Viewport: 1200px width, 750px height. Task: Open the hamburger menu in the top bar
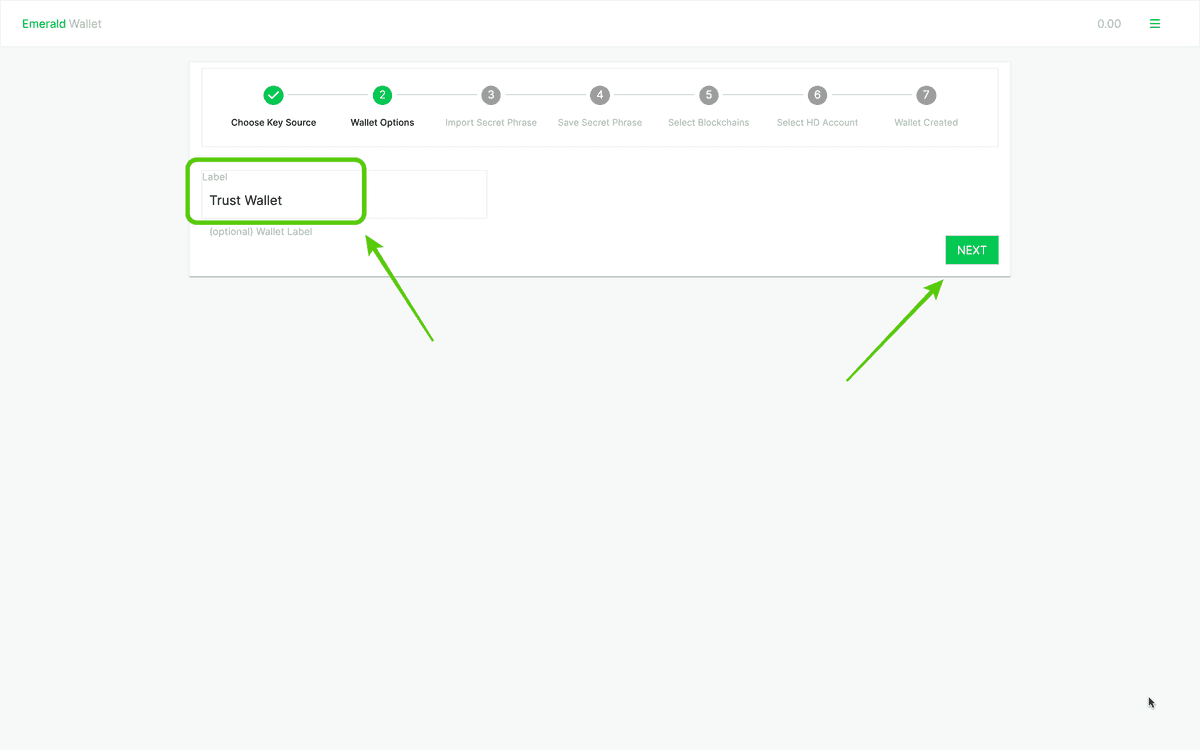[1155, 23]
